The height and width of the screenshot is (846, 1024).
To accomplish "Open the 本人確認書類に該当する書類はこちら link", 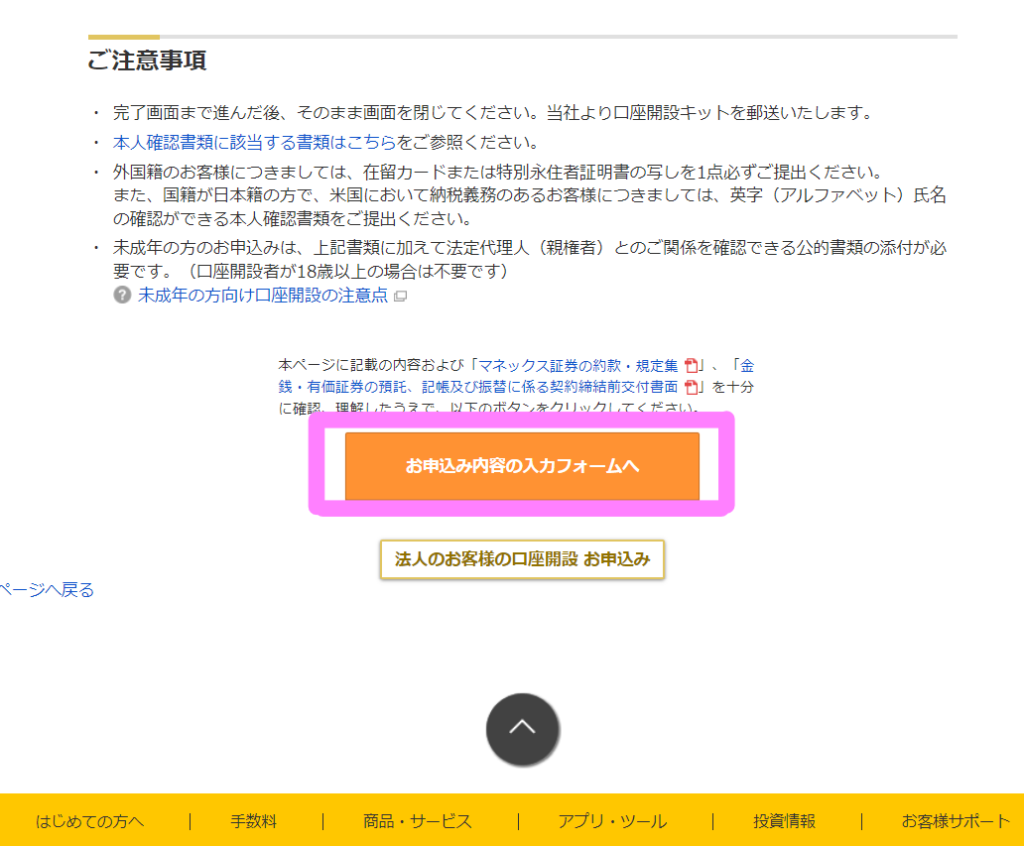I will [x=255, y=142].
